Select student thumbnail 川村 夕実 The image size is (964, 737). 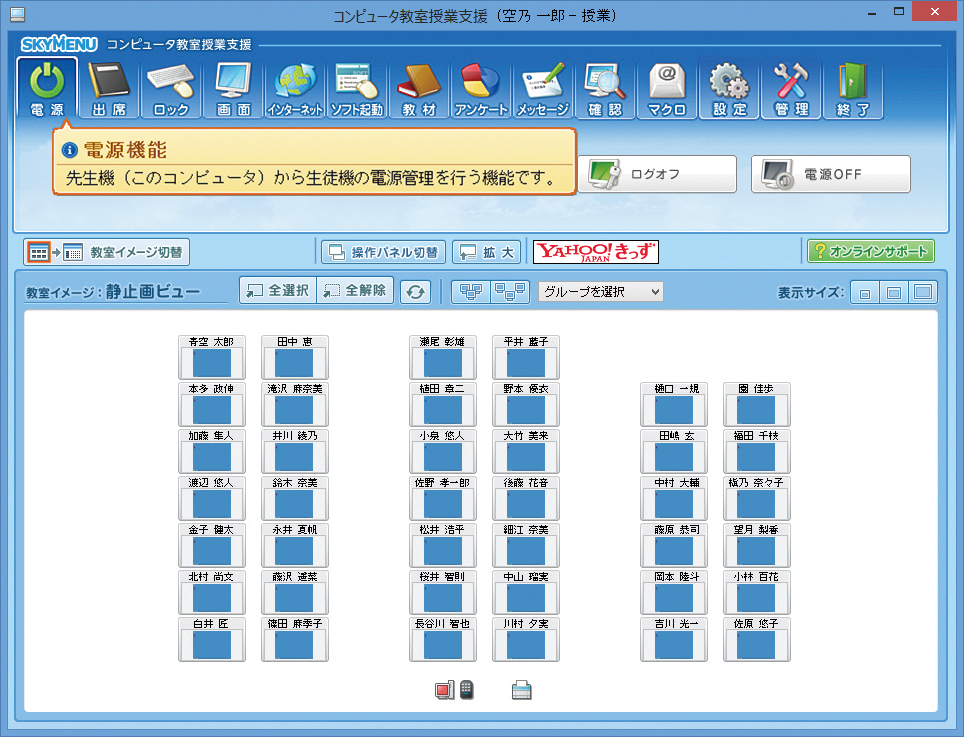pyautogui.click(x=526, y=639)
